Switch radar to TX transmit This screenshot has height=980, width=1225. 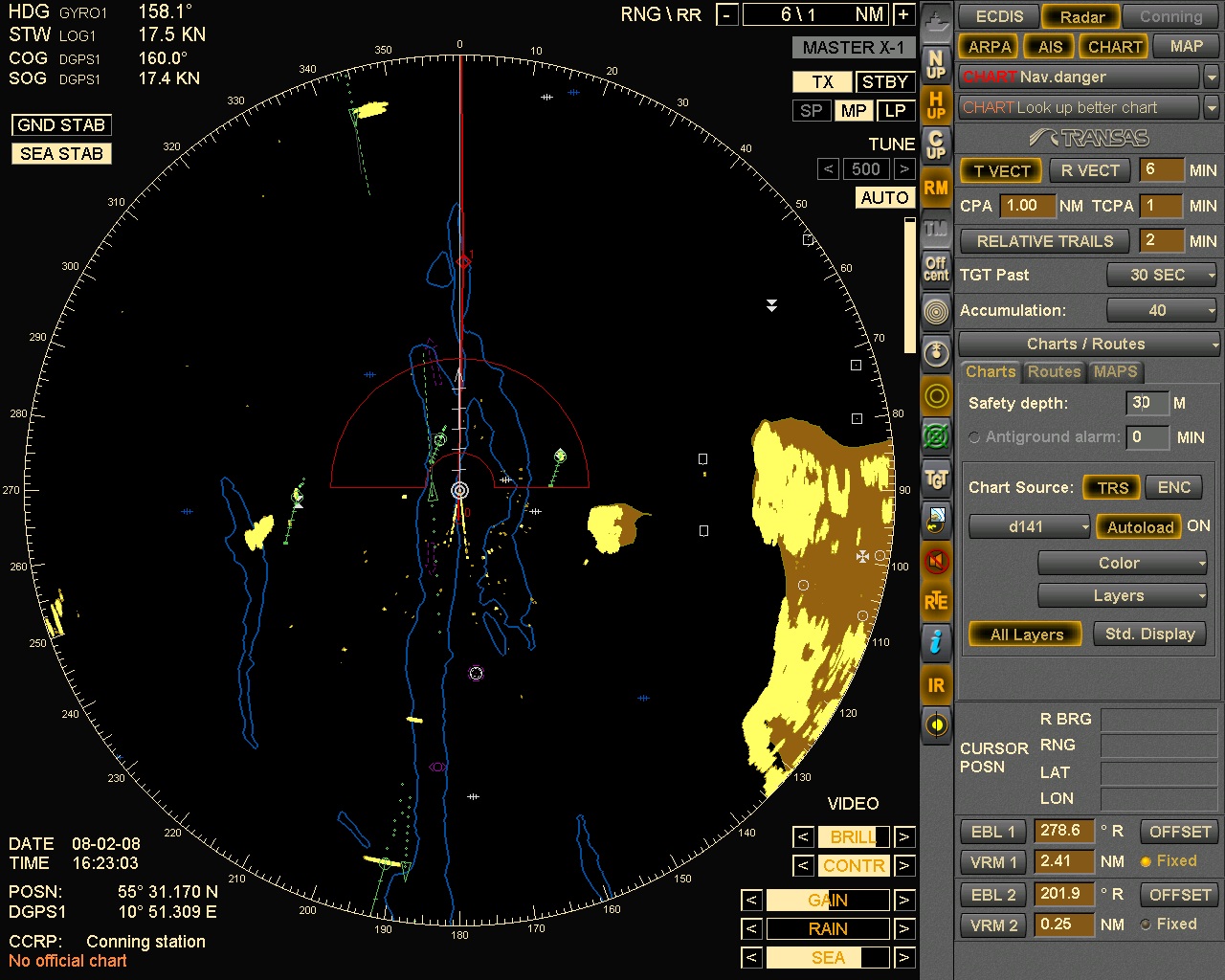820,81
